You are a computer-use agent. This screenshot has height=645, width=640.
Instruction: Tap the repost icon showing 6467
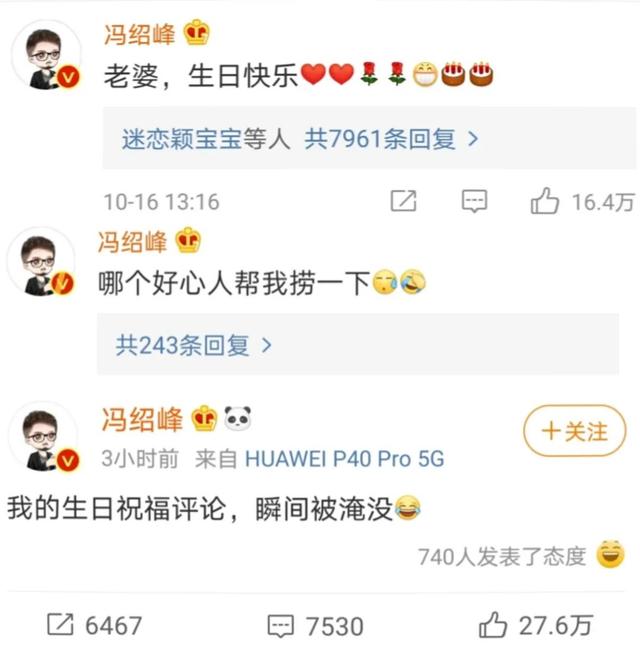60,624
